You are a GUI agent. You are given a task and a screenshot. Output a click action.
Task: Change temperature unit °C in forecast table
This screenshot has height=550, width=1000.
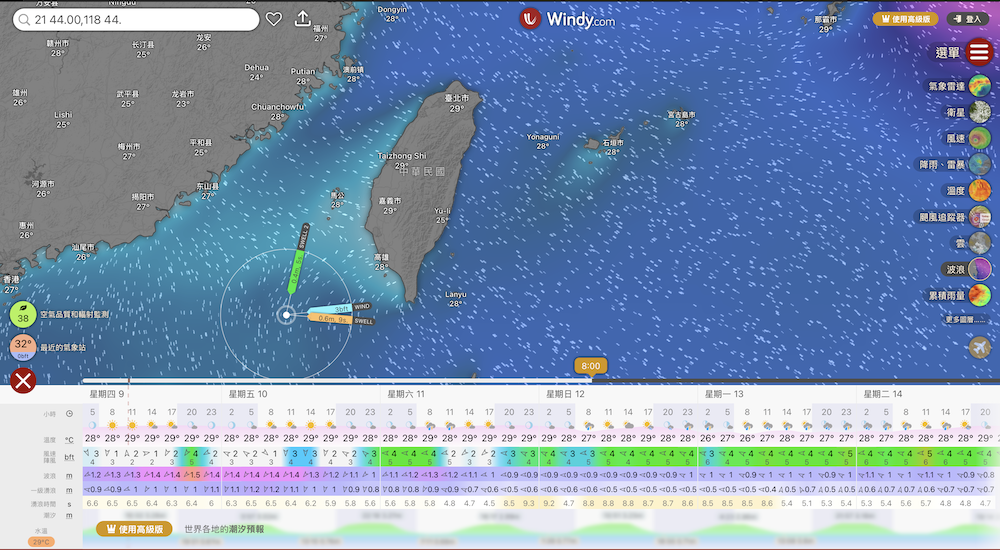tap(69, 439)
